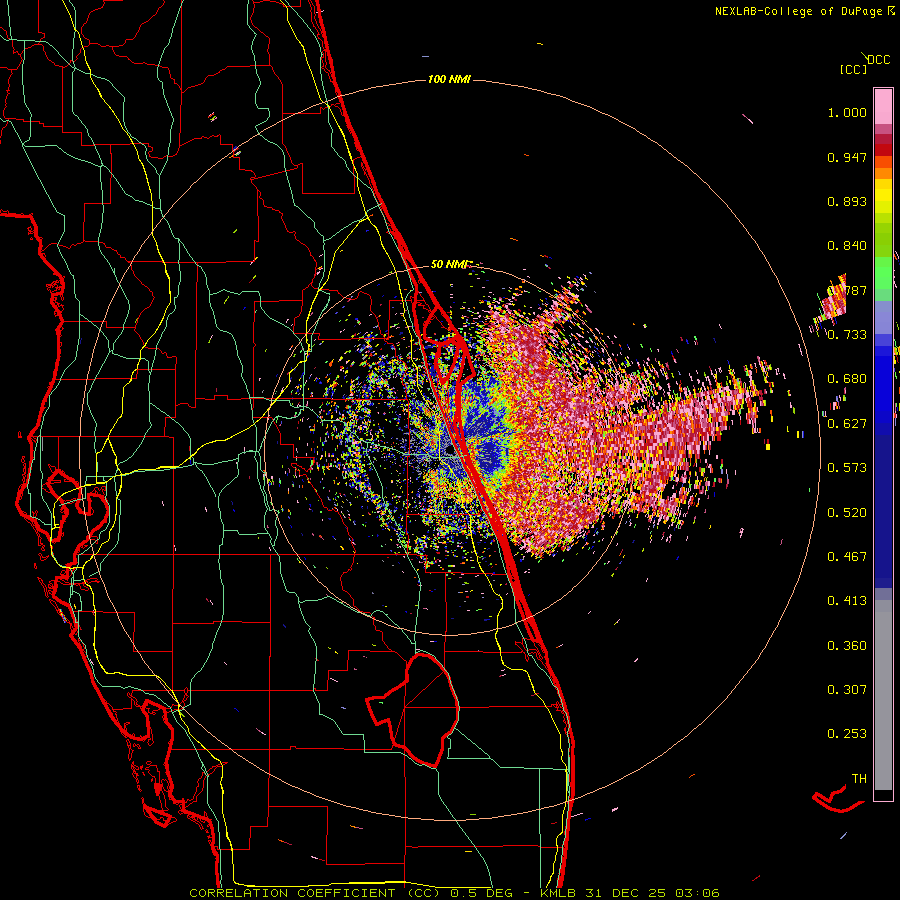Image resolution: width=900 pixels, height=900 pixels.
Task: Click the 0.840 value on color scale
Action: click(x=847, y=246)
